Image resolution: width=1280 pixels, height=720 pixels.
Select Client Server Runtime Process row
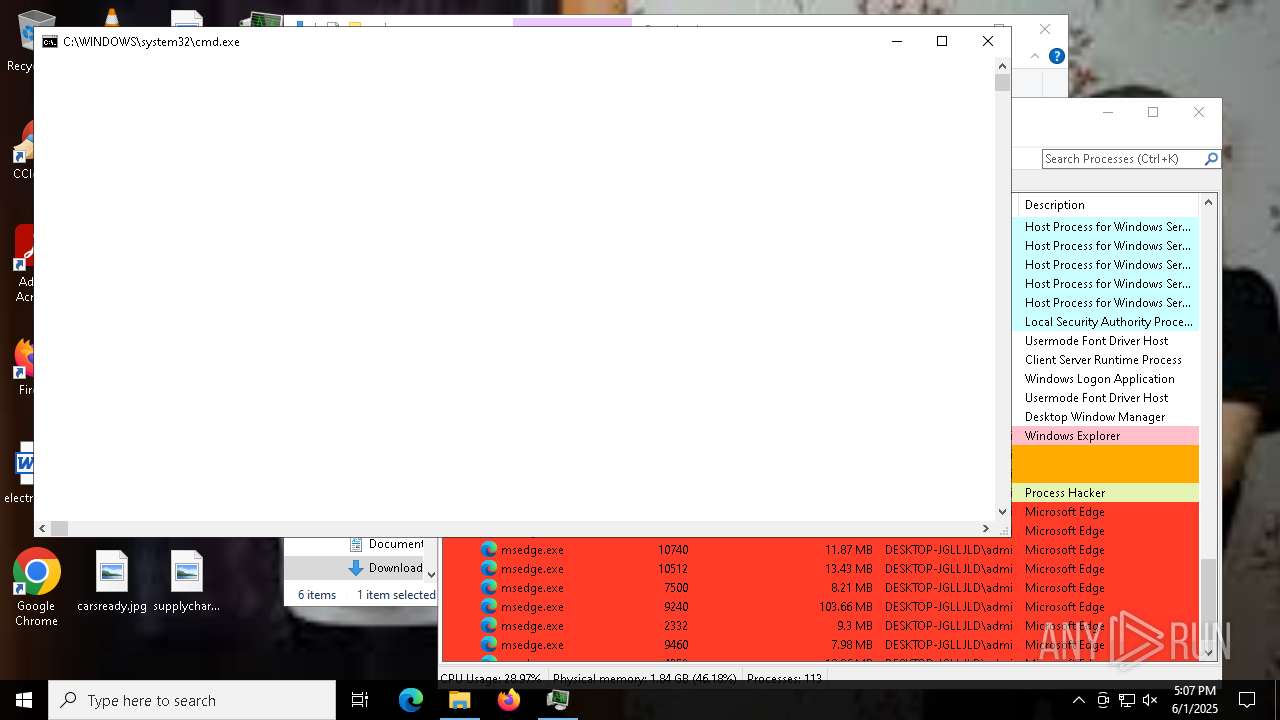tap(1105, 360)
